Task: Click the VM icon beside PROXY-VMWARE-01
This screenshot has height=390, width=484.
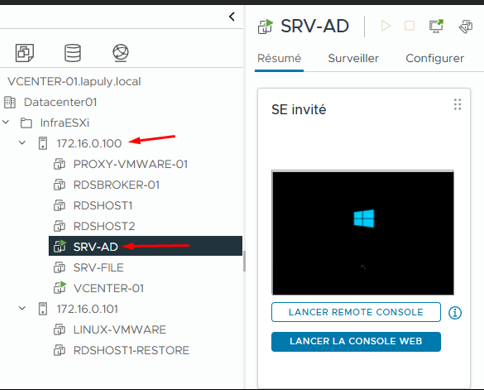Action: tap(59, 164)
